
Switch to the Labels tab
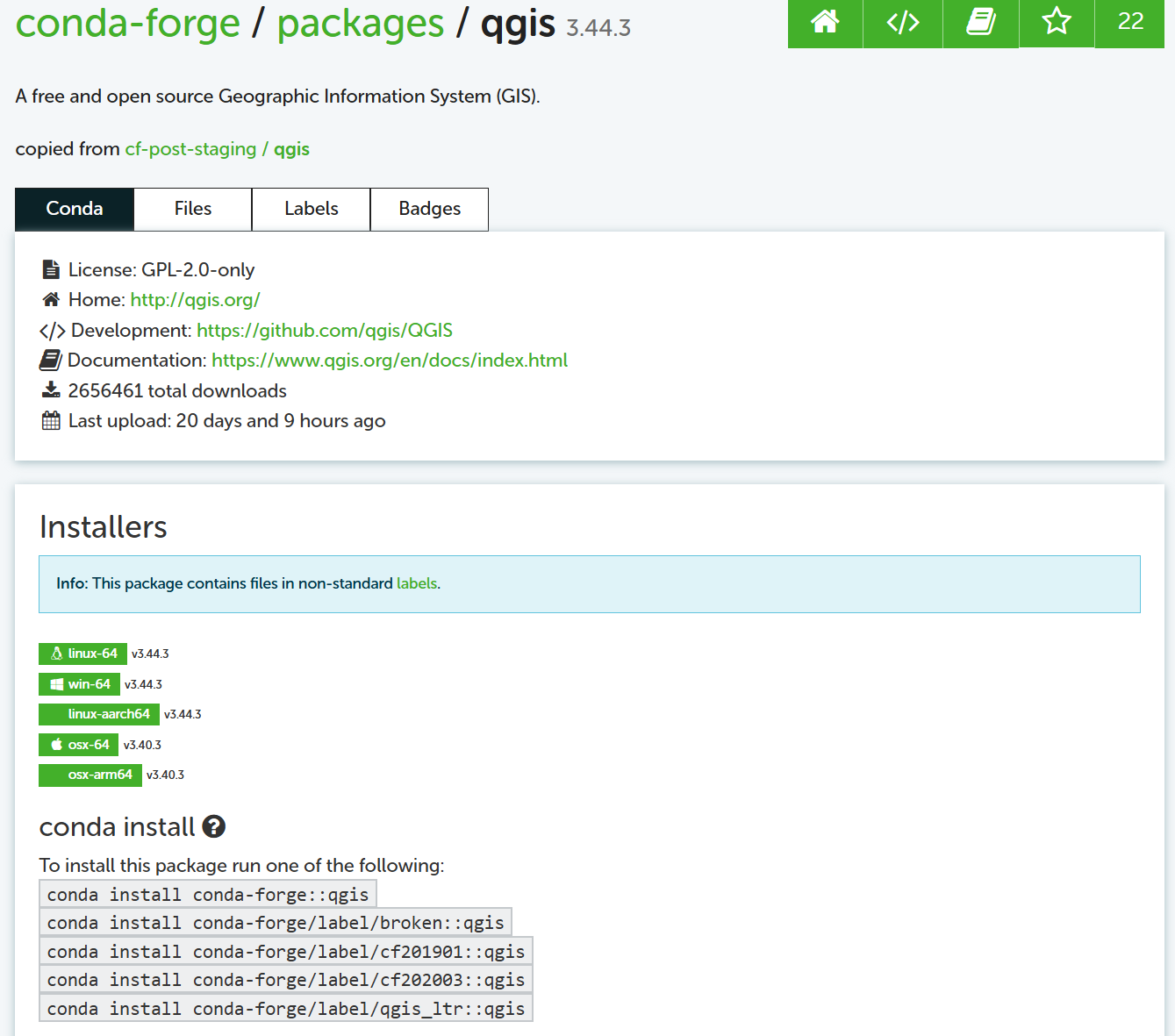coord(312,209)
